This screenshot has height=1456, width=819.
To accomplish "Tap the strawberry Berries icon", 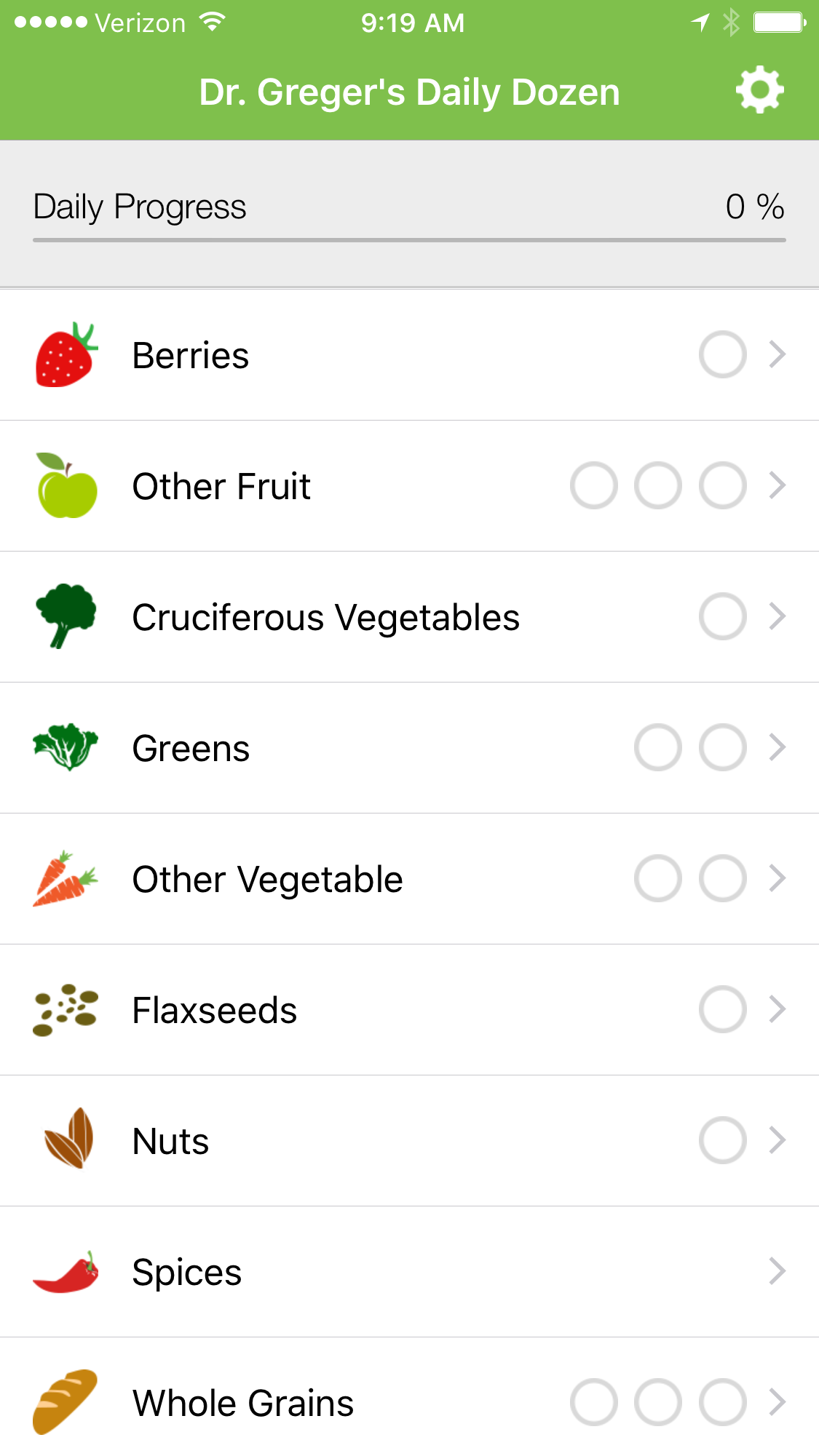I will [x=66, y=355].
